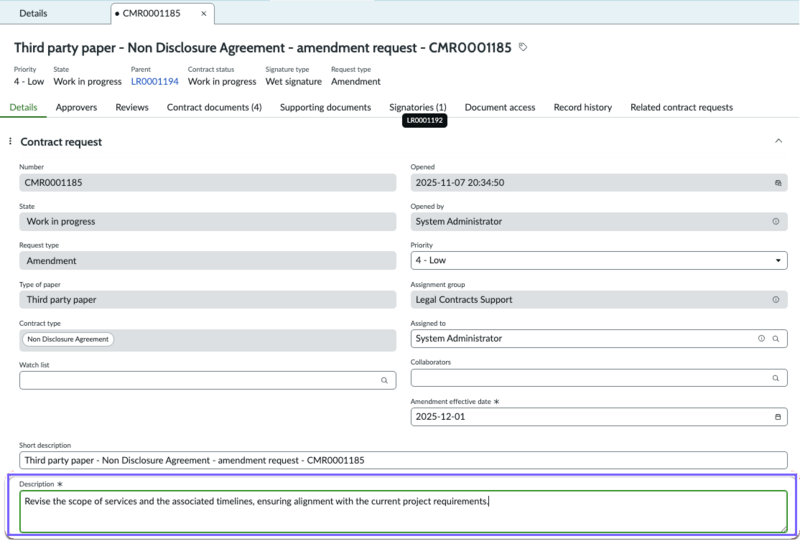Open parent record link LR0001194

[155, 82]
